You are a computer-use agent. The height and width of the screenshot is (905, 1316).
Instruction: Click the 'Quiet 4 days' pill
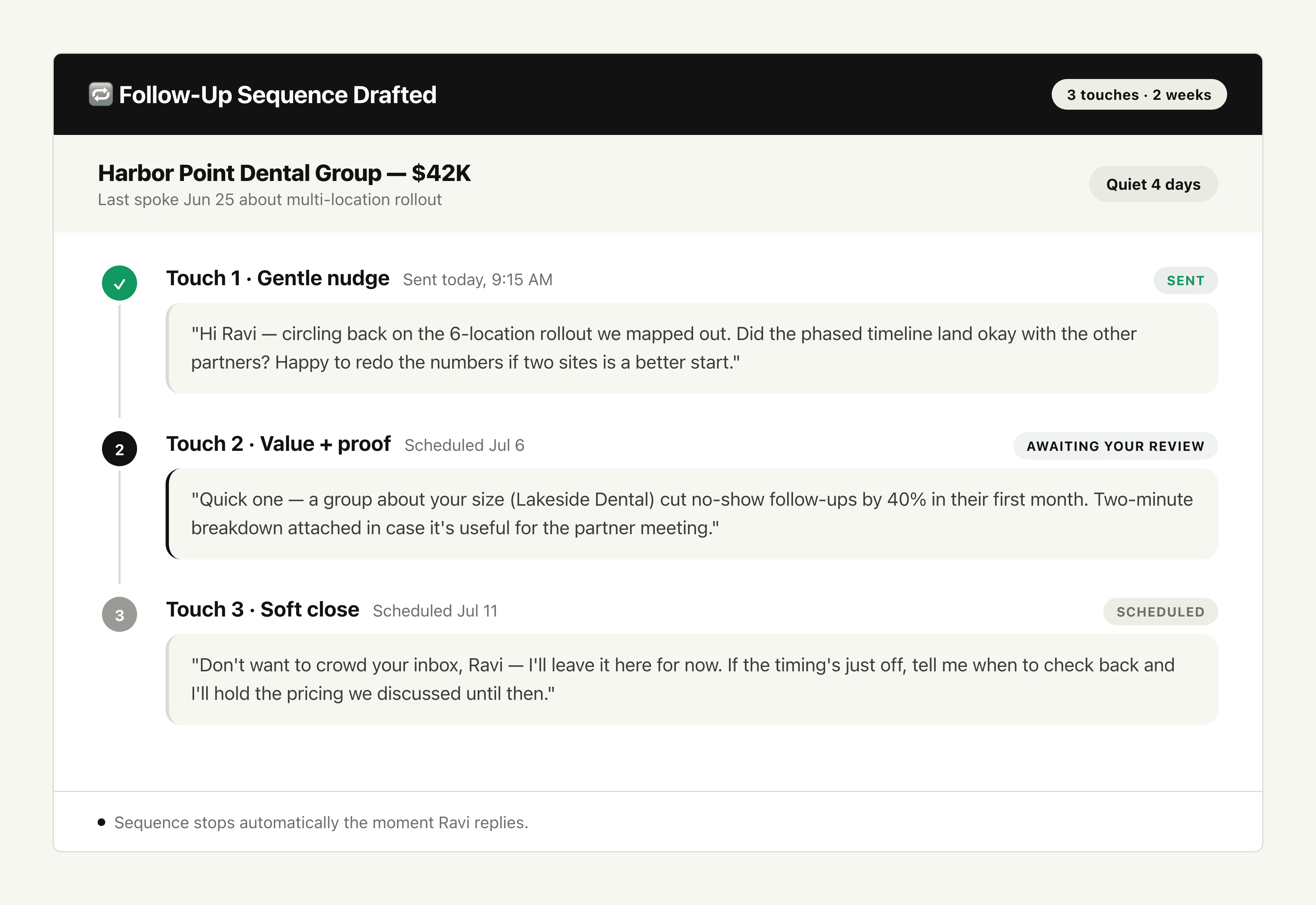[x=1153, y=184]
